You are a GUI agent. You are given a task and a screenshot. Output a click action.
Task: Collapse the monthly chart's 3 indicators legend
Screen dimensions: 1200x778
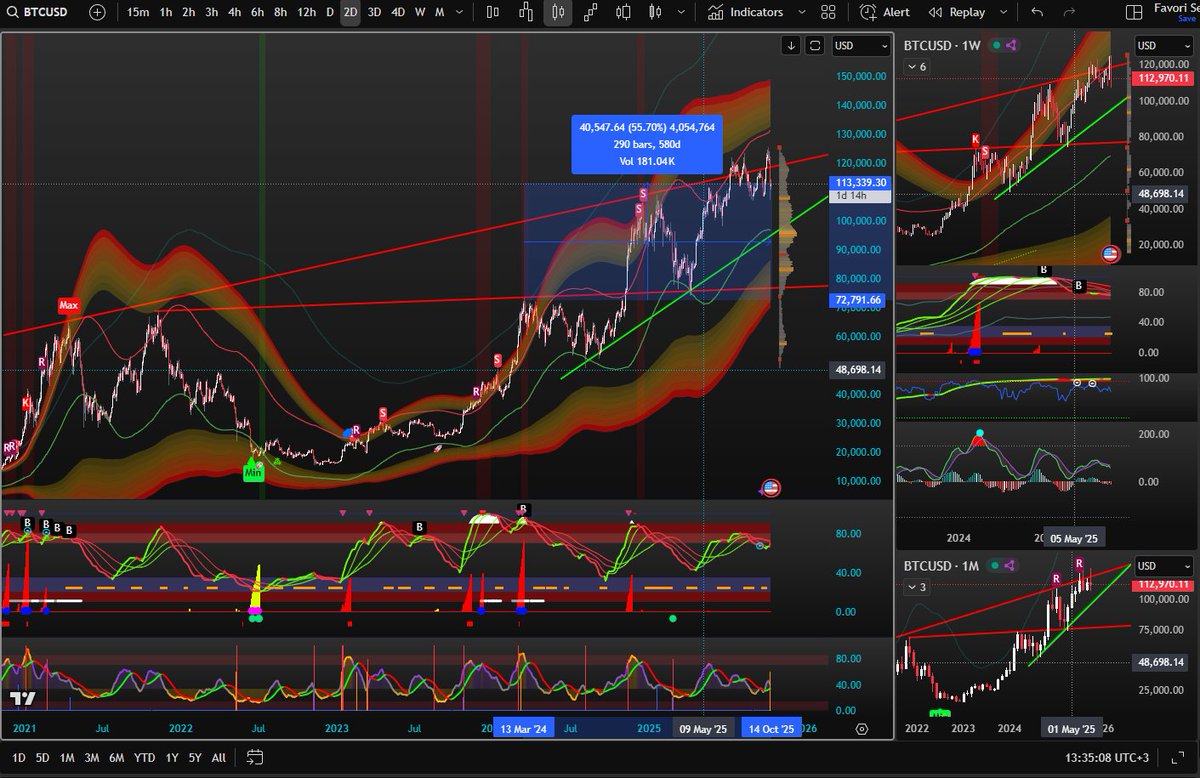[917, 587]
